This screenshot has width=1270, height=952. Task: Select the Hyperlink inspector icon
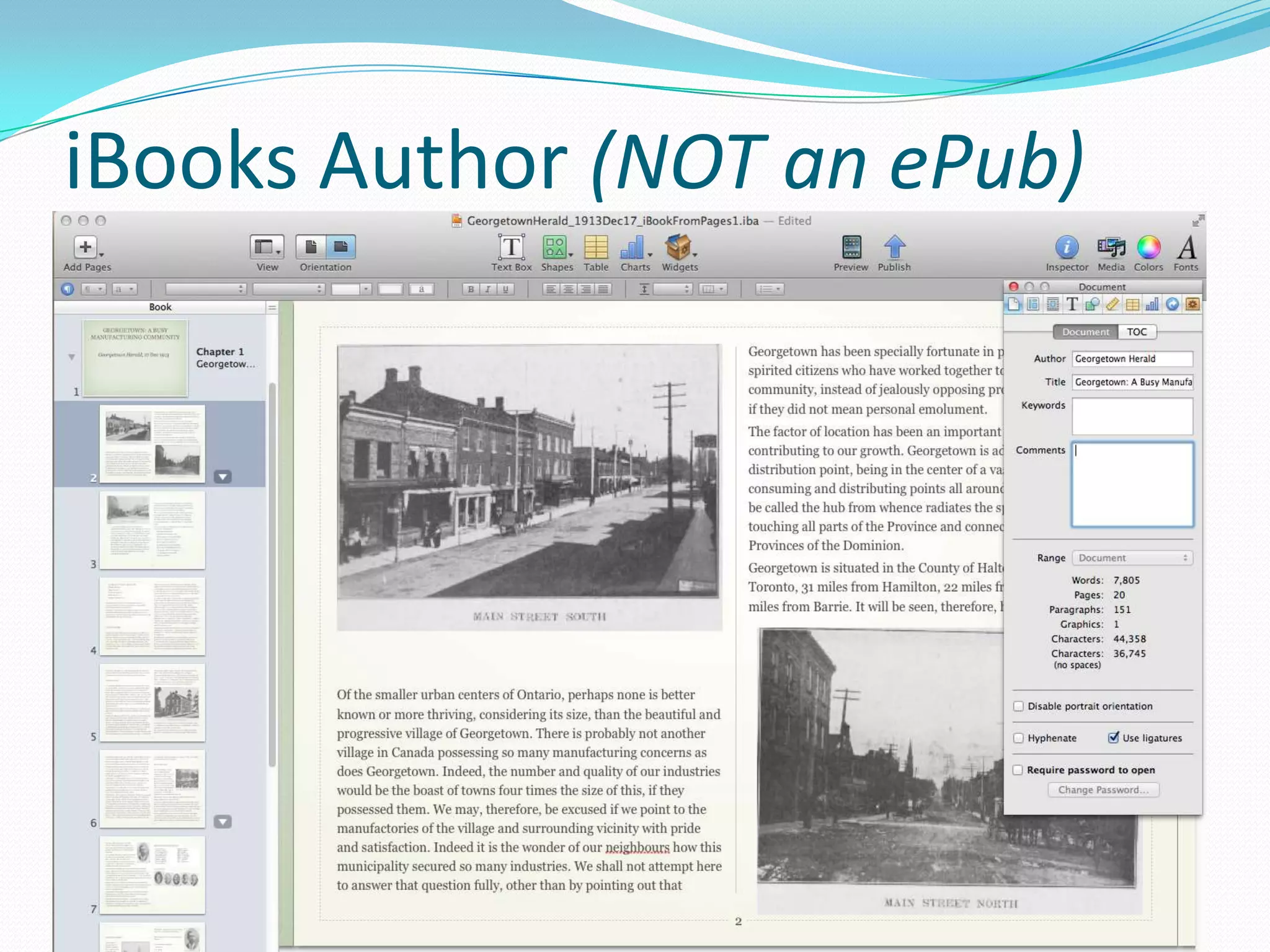[x=1172, y=304]
